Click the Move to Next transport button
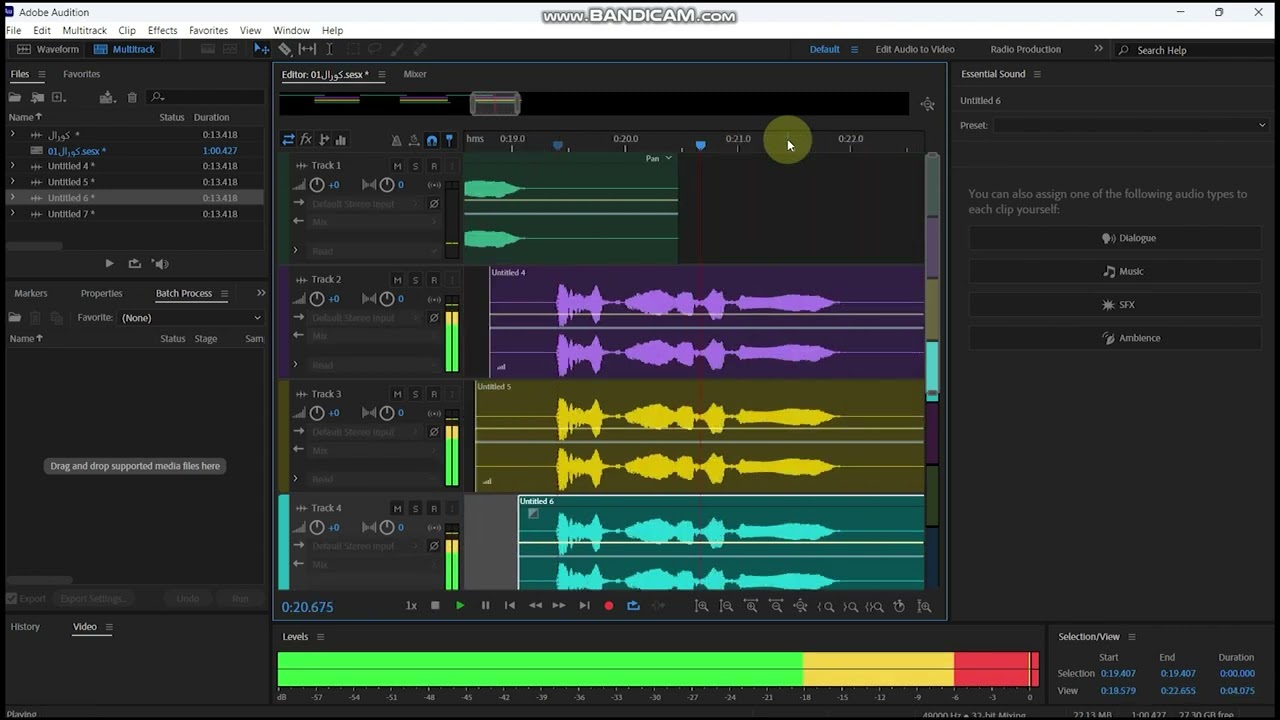The height and width of the screenshot is (720, 1280). pyautogui.click(x=584, y=605)
